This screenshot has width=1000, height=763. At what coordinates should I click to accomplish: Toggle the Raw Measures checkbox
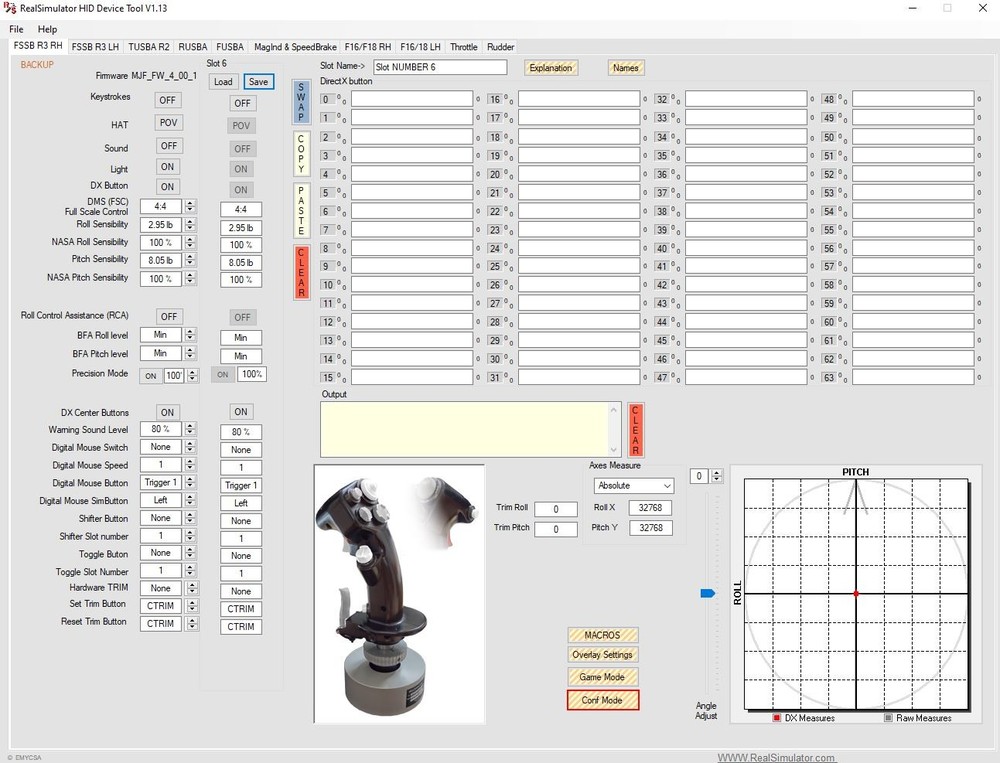[888, 718]
